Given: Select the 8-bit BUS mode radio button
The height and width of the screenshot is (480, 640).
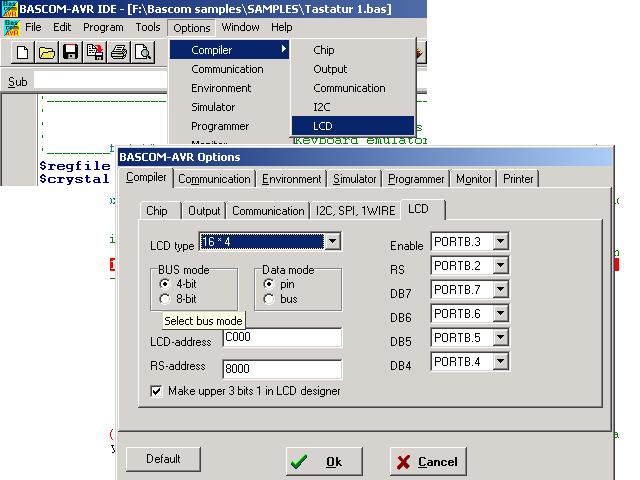Looking at the screenshot, I should click(165, 299).
